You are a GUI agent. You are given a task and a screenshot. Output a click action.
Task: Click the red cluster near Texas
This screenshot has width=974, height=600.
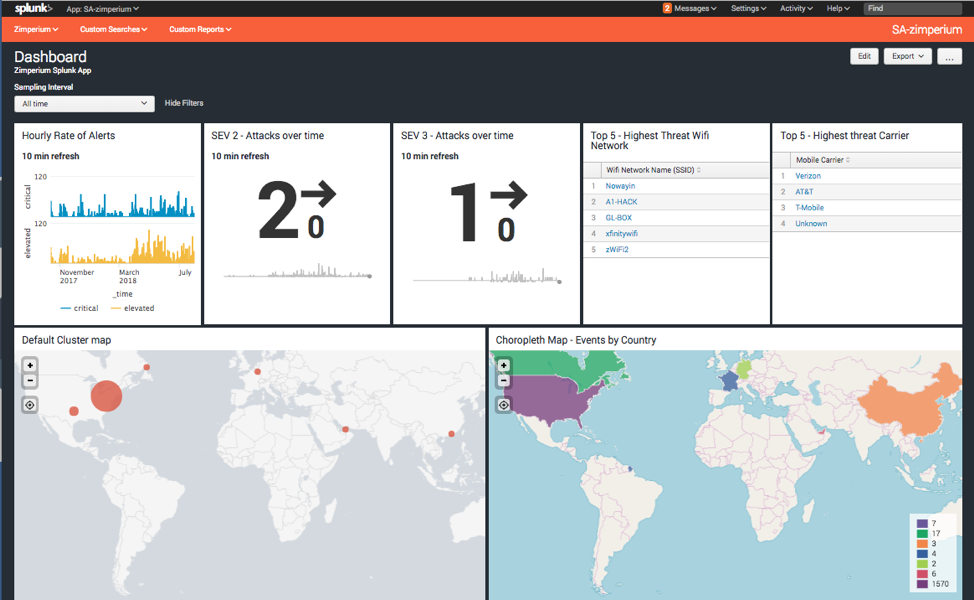point(74,411)
